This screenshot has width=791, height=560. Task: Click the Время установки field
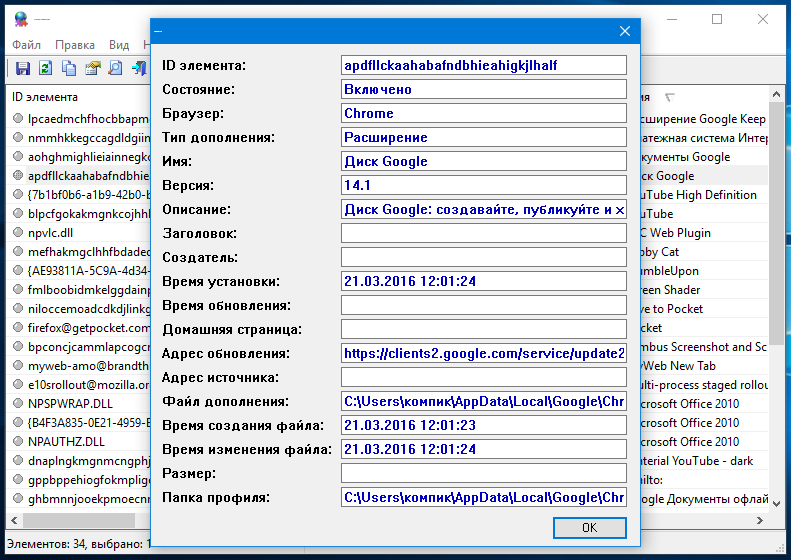tap(484, 281)
